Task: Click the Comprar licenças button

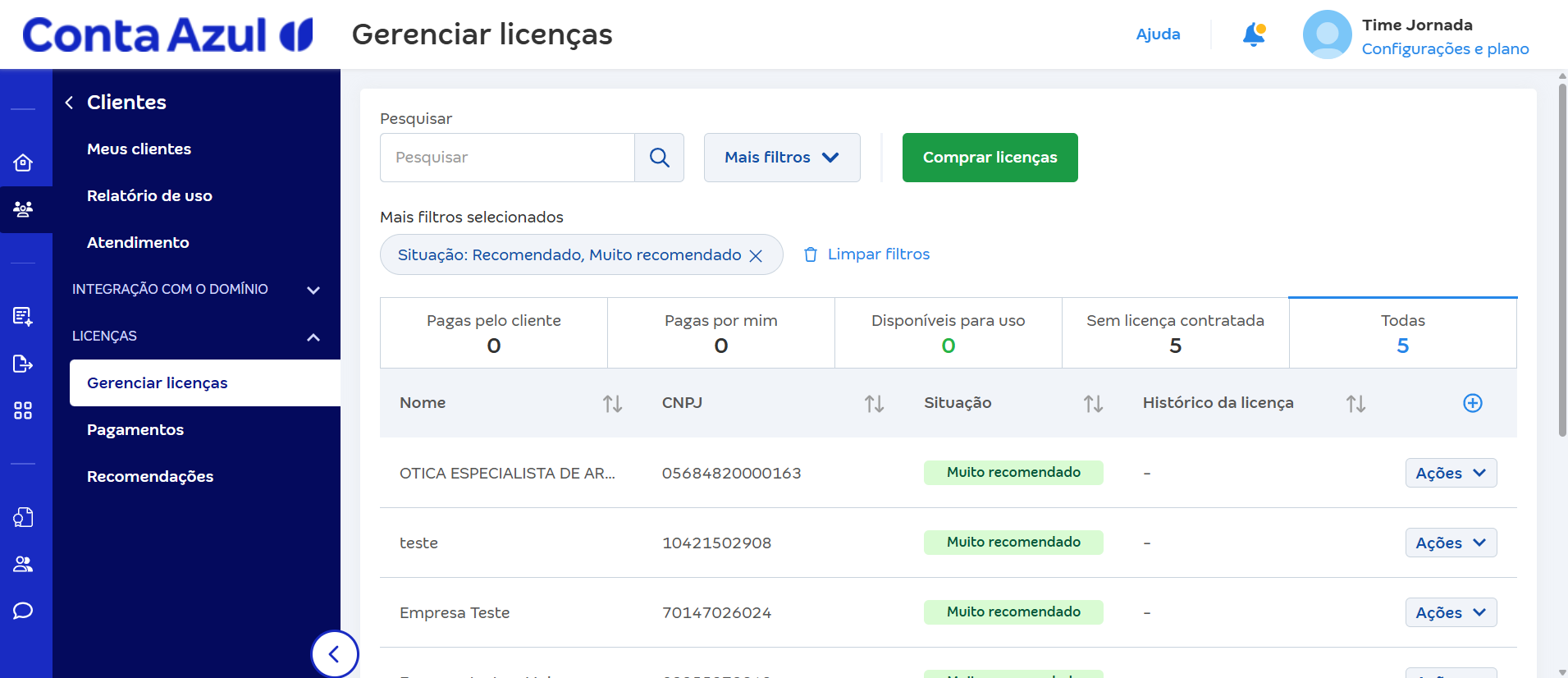Action: click(990, 158)
